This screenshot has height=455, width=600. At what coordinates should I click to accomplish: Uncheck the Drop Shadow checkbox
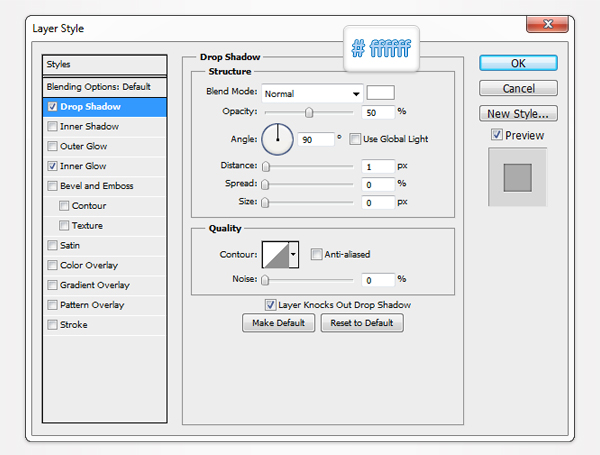point(52,106)
